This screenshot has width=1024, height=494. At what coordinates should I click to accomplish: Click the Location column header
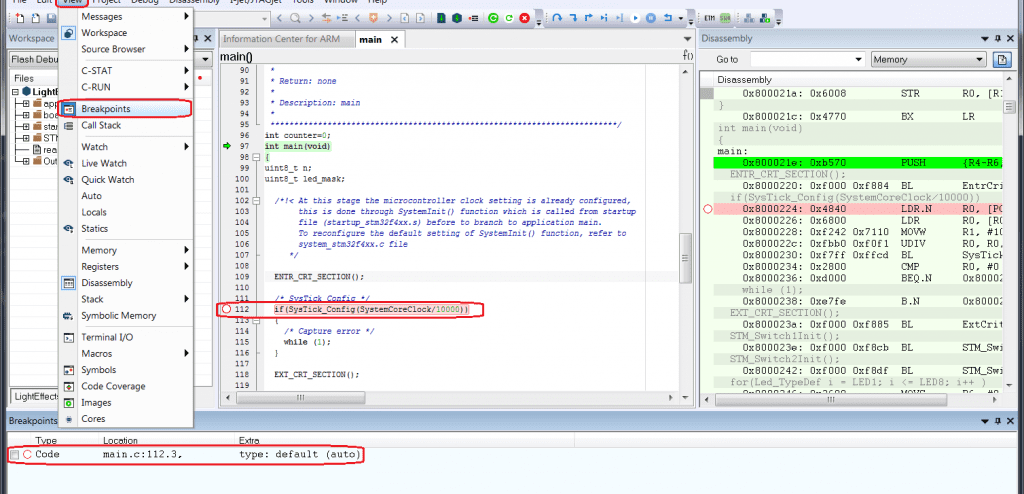pyautogui.click(x=120, y=440)
